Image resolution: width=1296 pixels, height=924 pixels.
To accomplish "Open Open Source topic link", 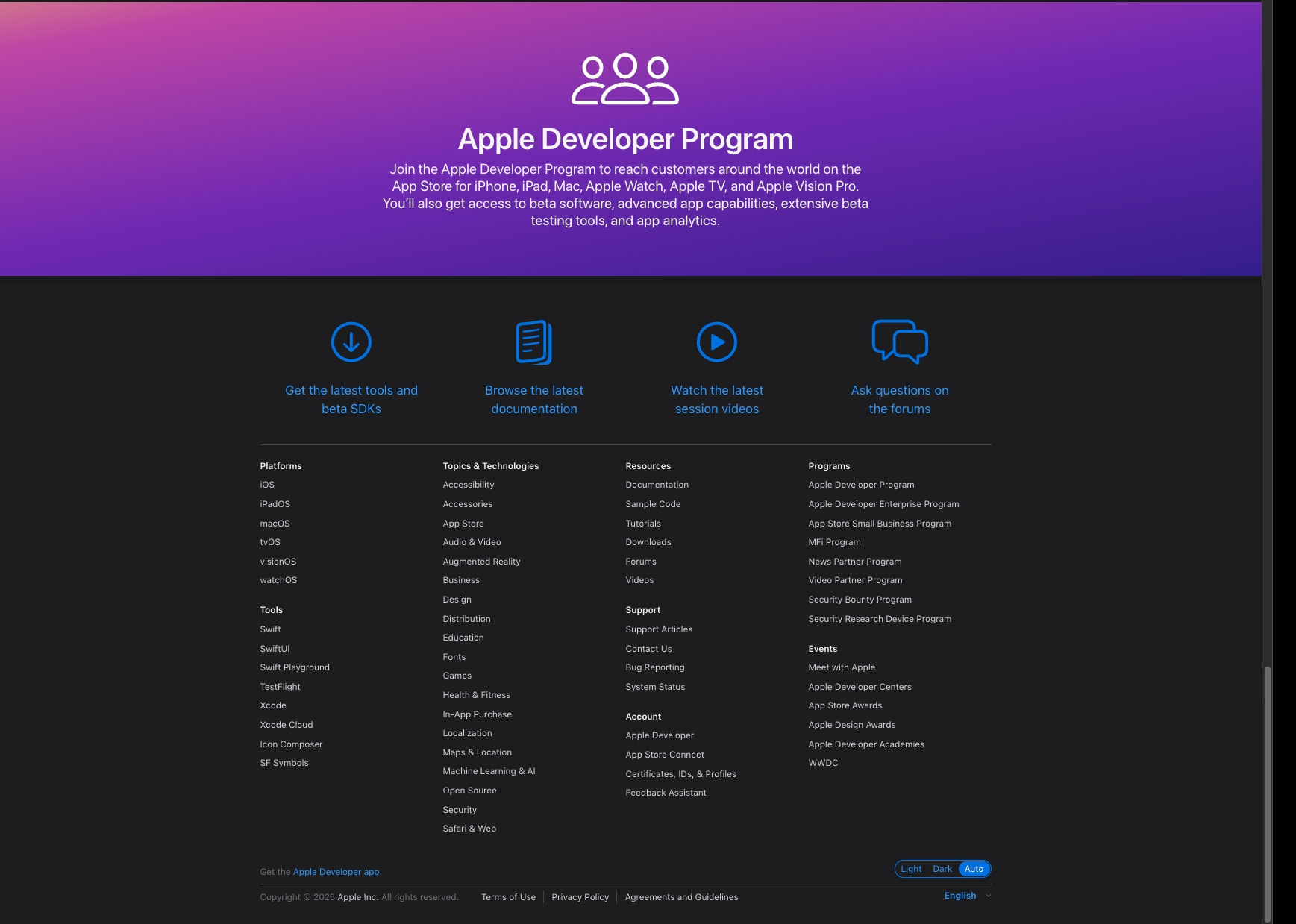I will 469,791.
